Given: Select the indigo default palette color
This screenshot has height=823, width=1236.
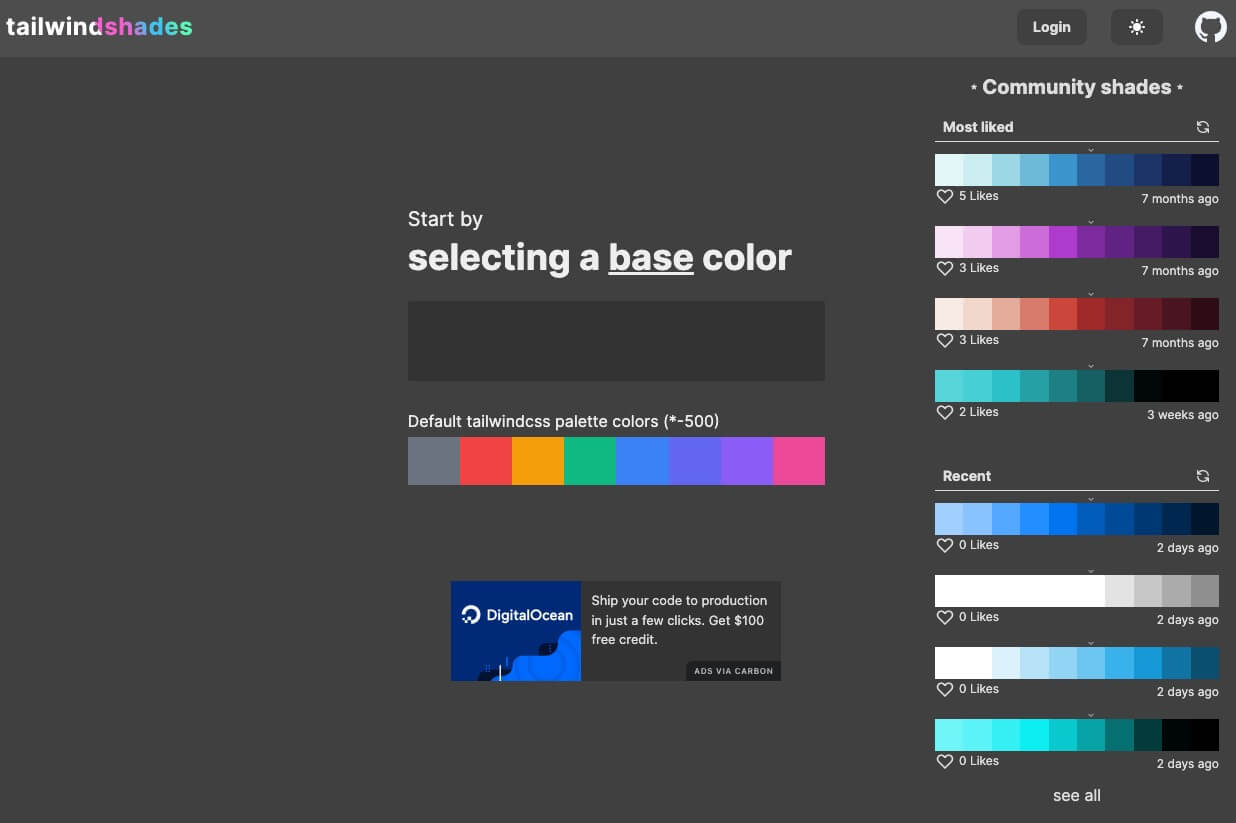Looking at the screenshot, I should 694,461.
